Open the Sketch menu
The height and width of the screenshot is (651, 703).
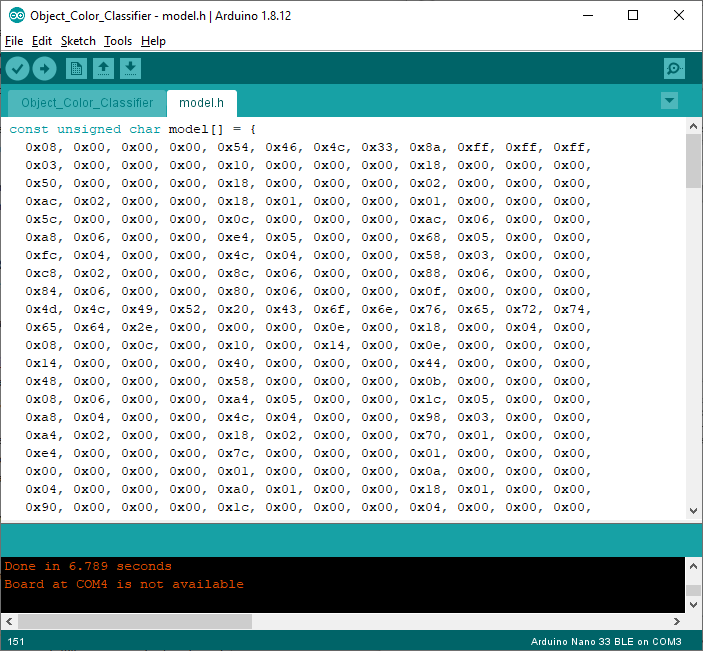[x=78, y=41]
